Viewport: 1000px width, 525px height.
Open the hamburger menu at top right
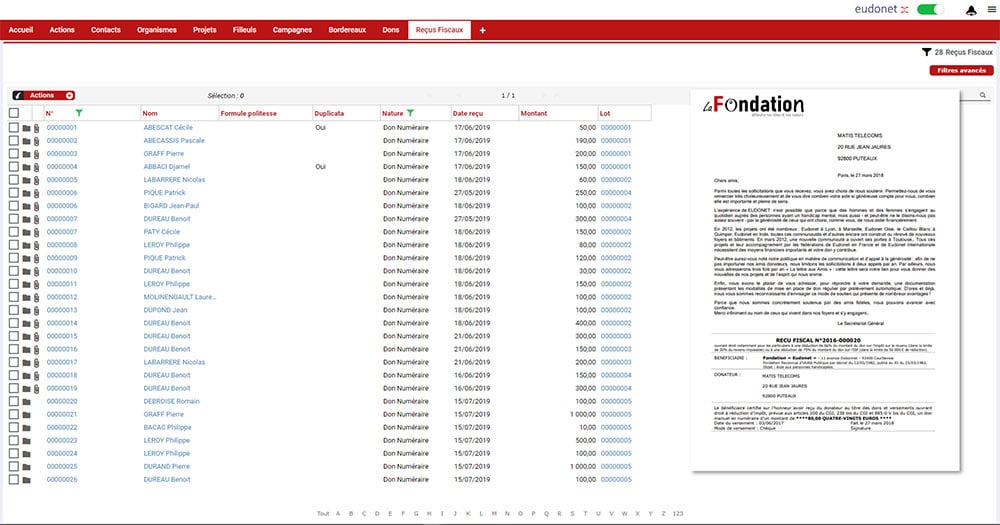point(992,10)
